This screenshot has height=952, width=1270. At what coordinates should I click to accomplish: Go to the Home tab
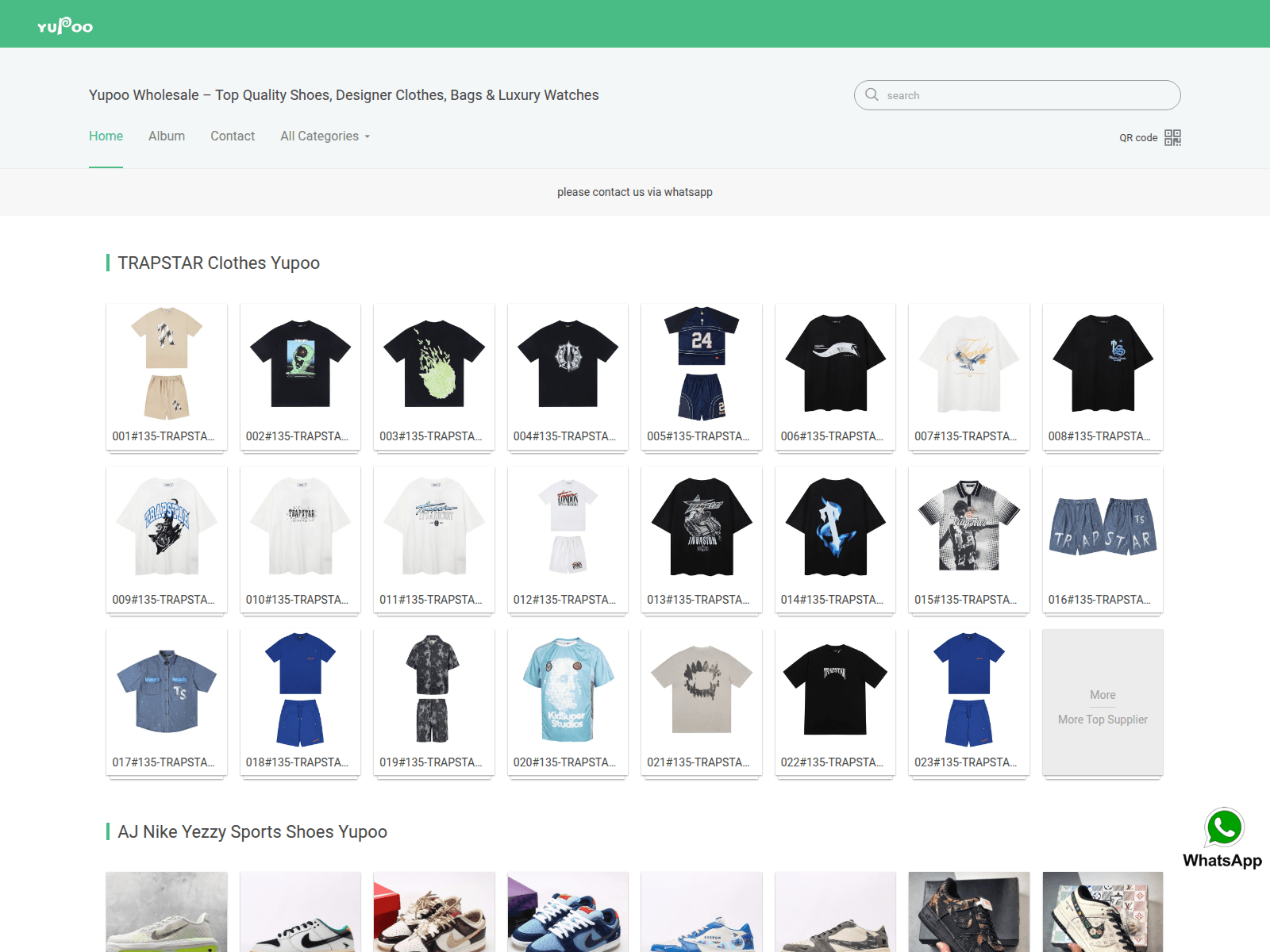[106, 136]
